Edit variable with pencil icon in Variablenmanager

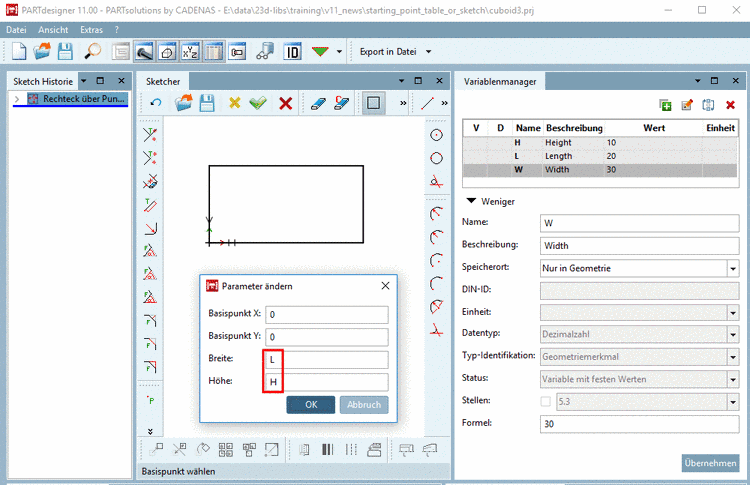coord(687,105)
